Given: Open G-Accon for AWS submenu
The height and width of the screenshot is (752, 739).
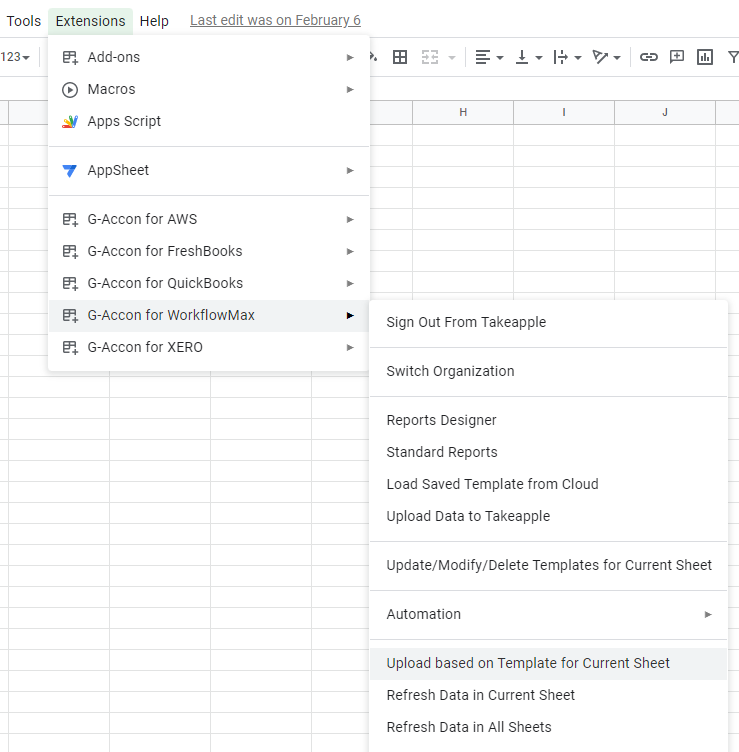Looking at the screenshot, I should tap(209, 219).
